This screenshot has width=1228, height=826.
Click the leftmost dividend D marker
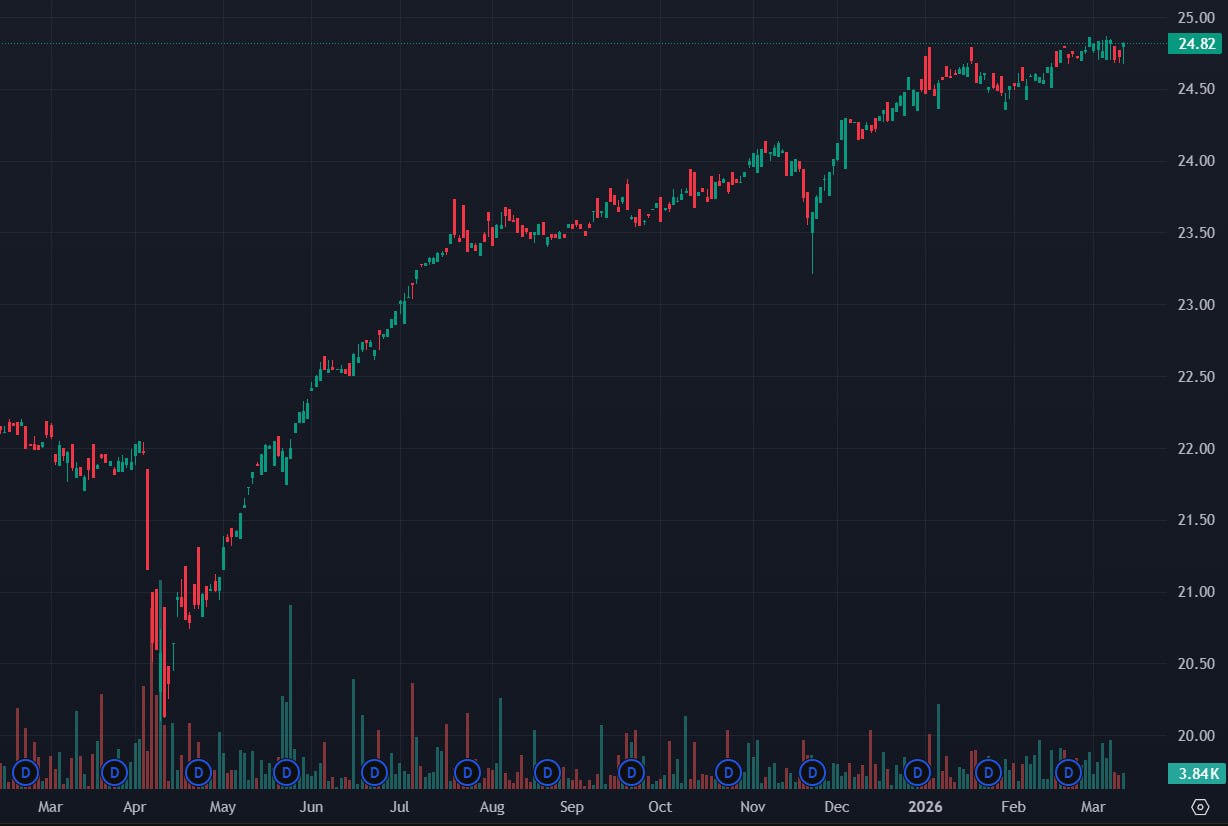26,772
